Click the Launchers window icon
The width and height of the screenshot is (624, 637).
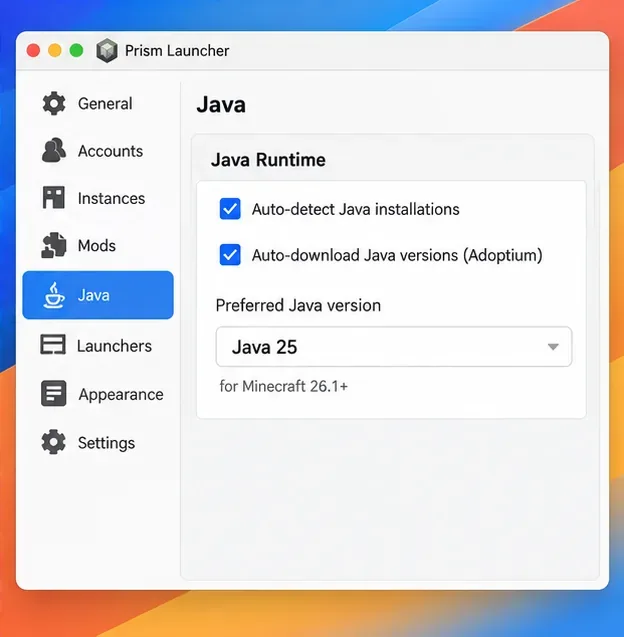coord(53,345)
